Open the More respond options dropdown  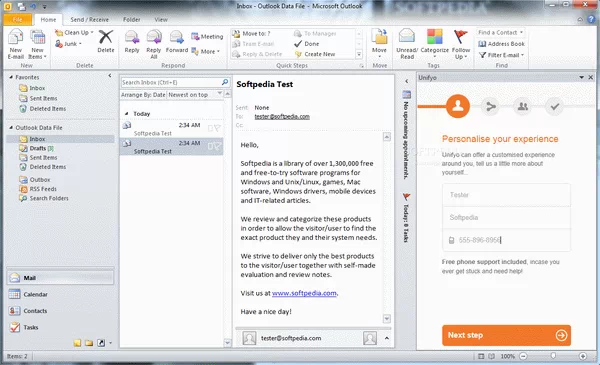pyautogui.click(x=205, y=51)
